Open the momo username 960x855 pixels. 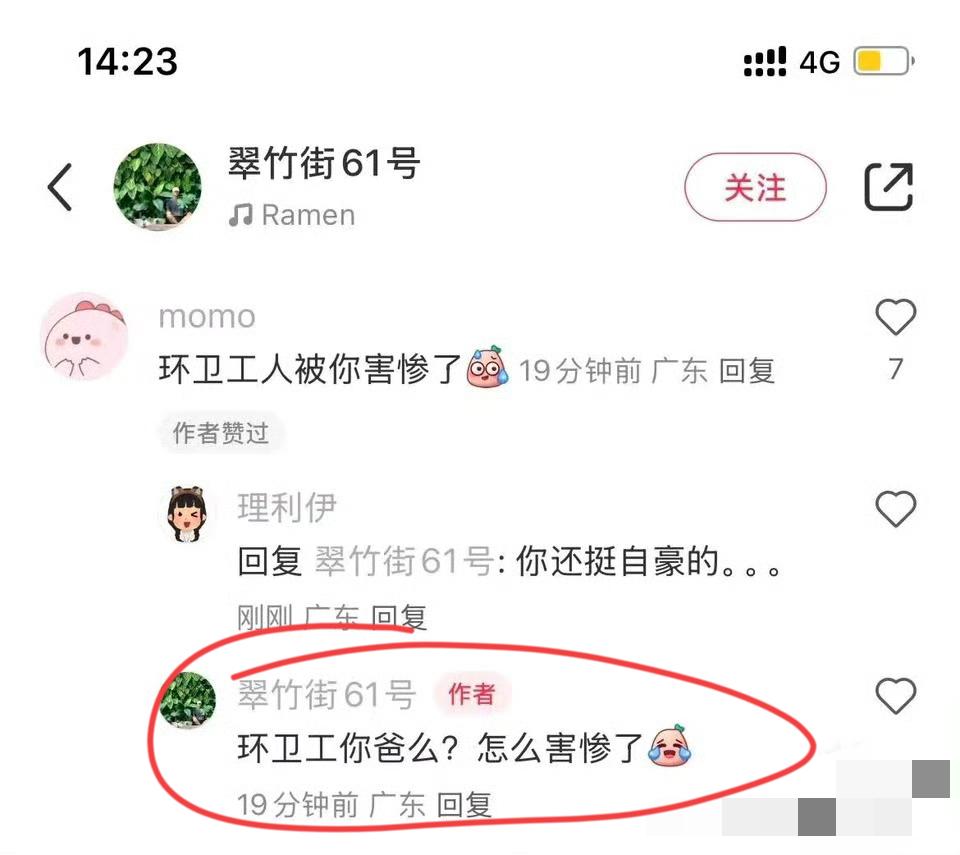pyautogui.click(x=207, y=317)
